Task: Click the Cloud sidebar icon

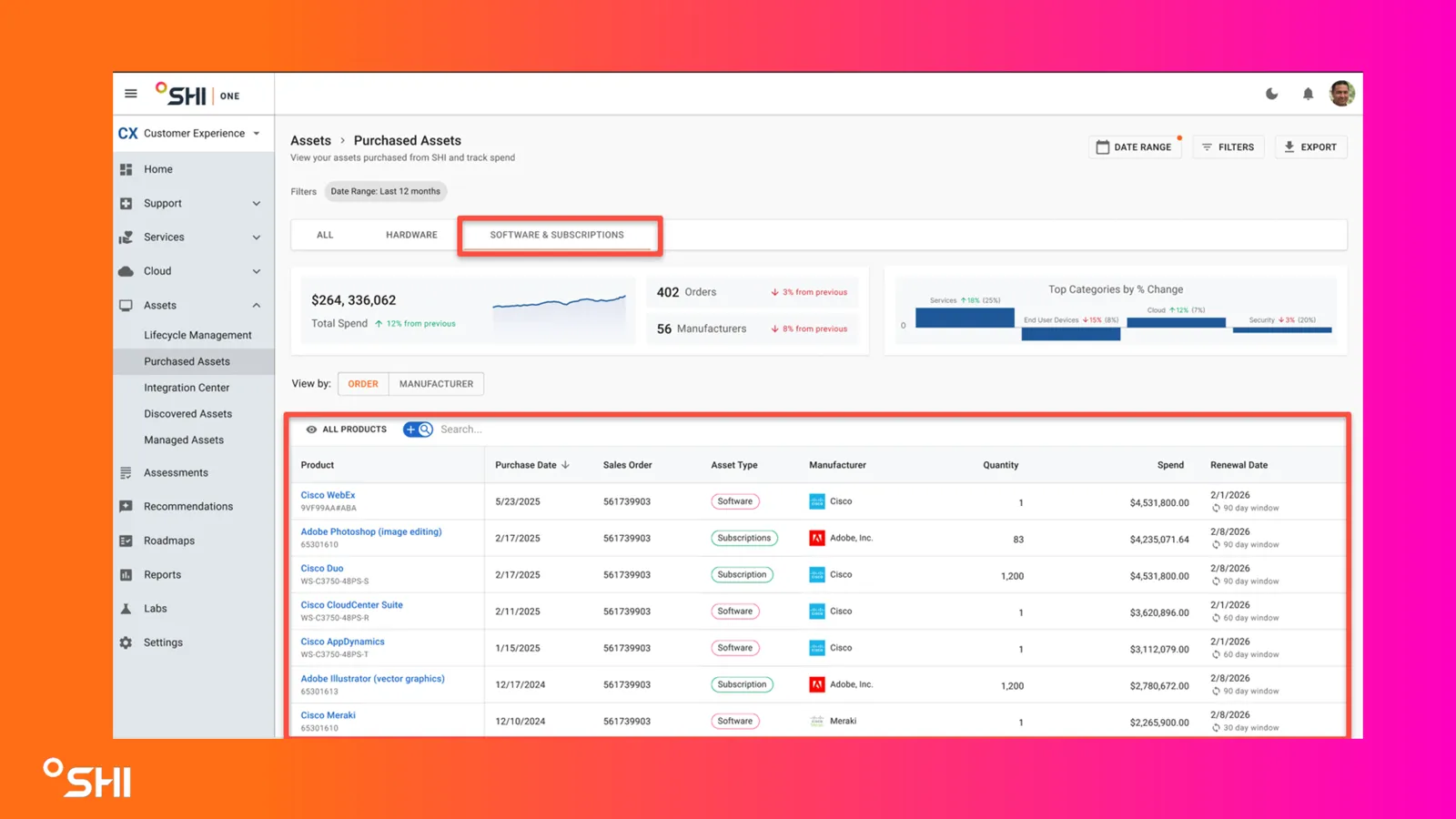Action: 126,271
